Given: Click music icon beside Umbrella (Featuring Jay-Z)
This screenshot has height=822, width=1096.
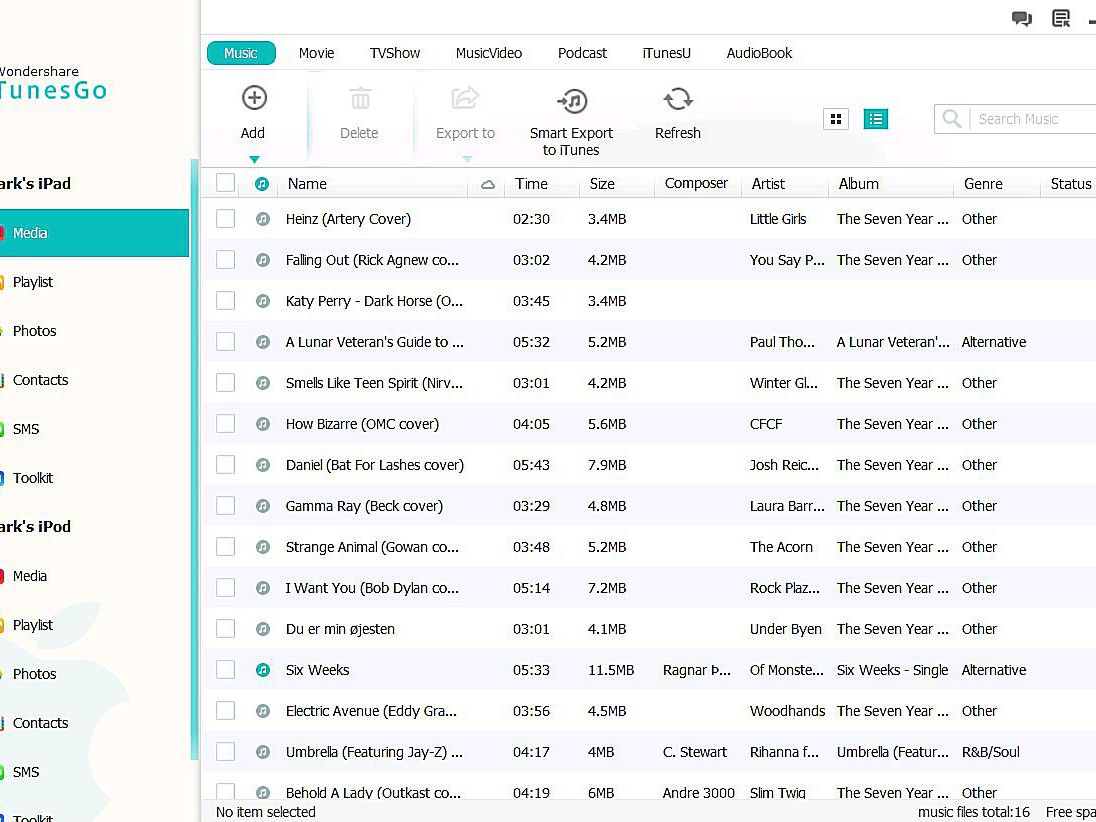Looking at the screenshot, I should point(263,752).
